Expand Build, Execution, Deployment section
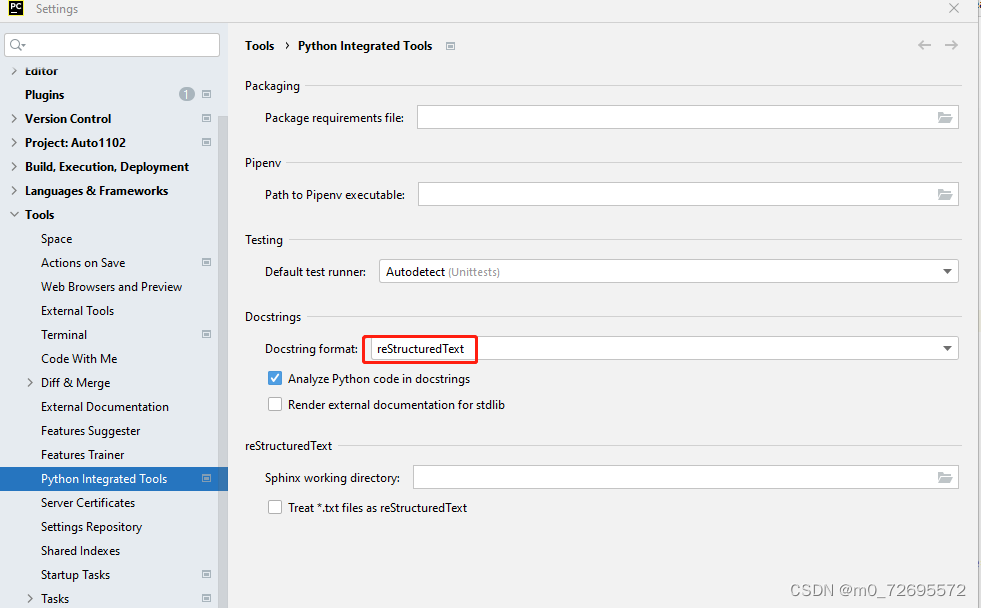Viewport: 981px width, 608px height. (14, 166)
